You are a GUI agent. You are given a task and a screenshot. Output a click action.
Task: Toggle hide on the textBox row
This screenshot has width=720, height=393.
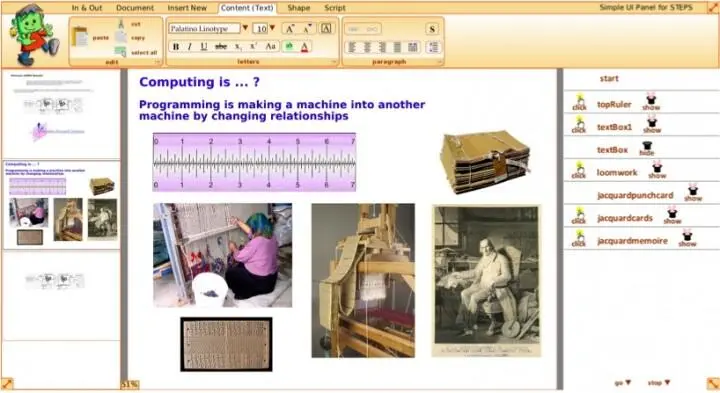(x=647, y=149)
